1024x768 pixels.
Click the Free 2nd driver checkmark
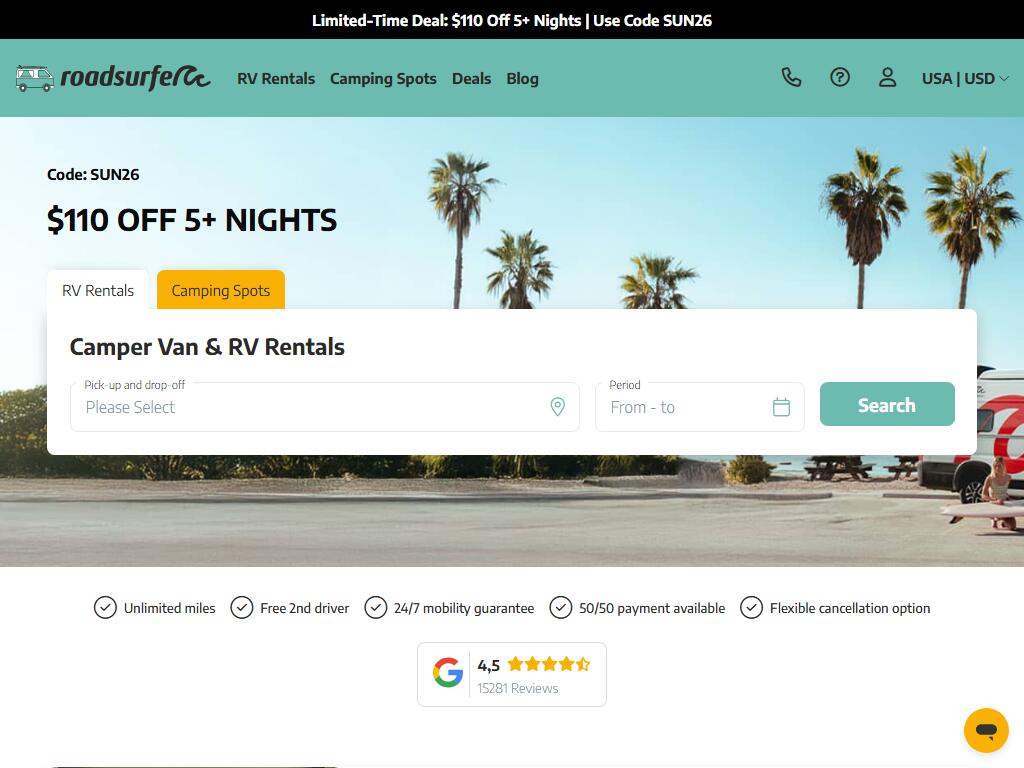pyautogui.click(x=242, y=607)
